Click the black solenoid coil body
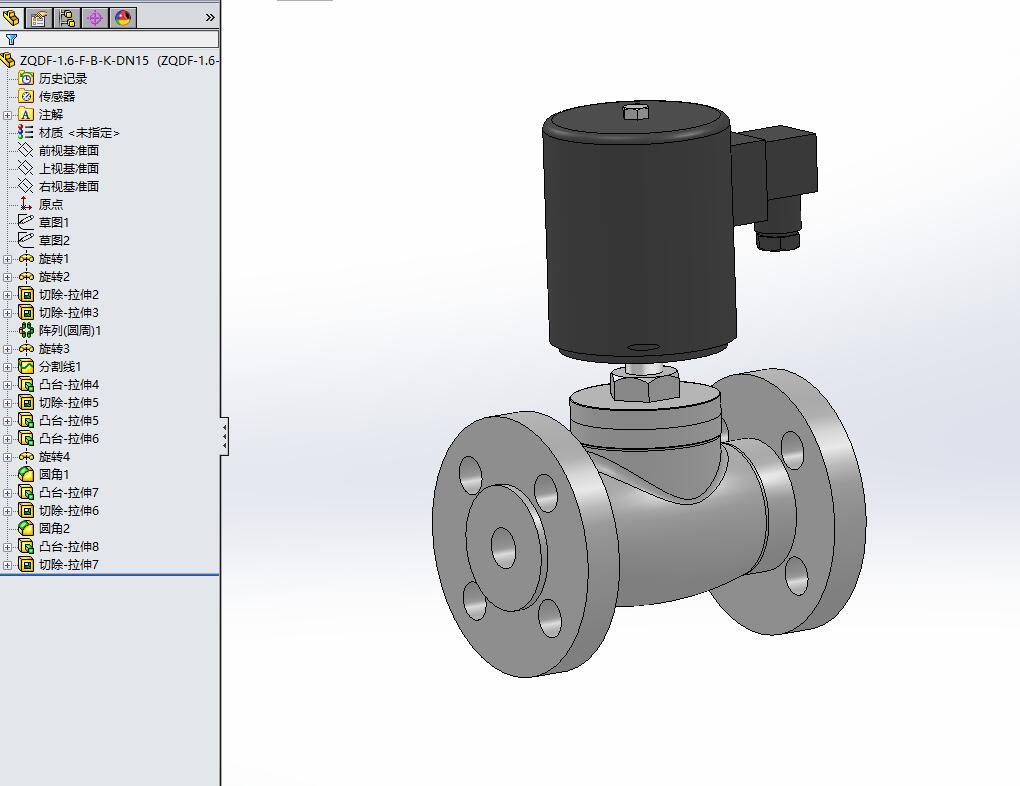 (641, 241)
